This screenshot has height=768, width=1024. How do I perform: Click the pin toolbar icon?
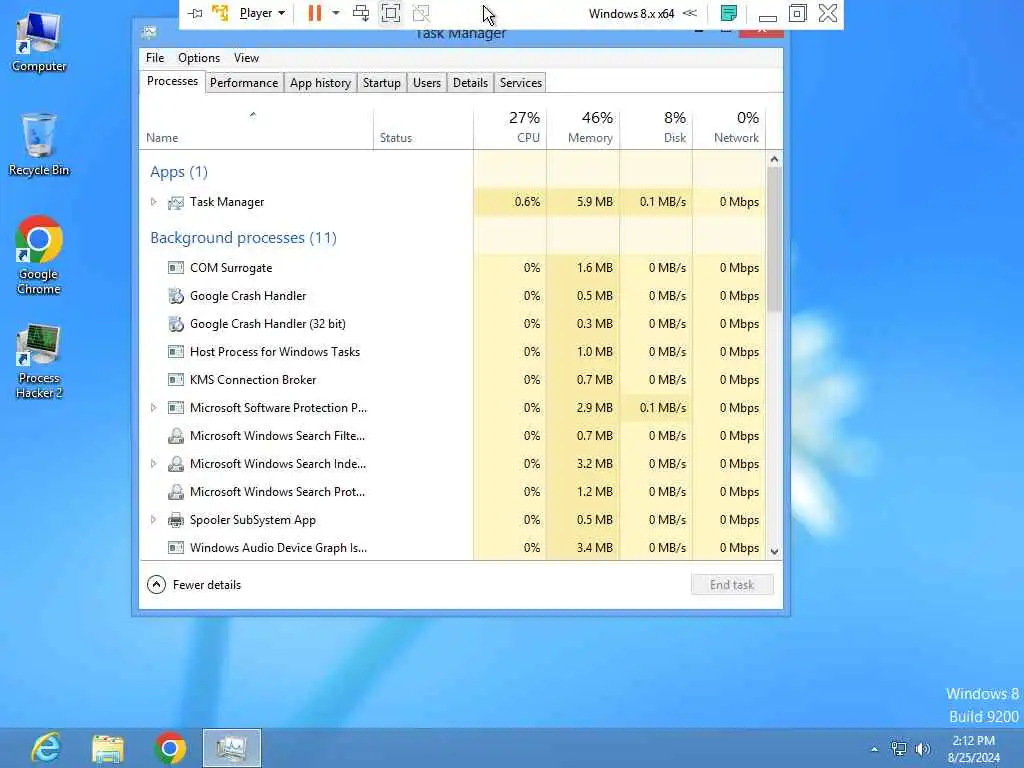195,13
